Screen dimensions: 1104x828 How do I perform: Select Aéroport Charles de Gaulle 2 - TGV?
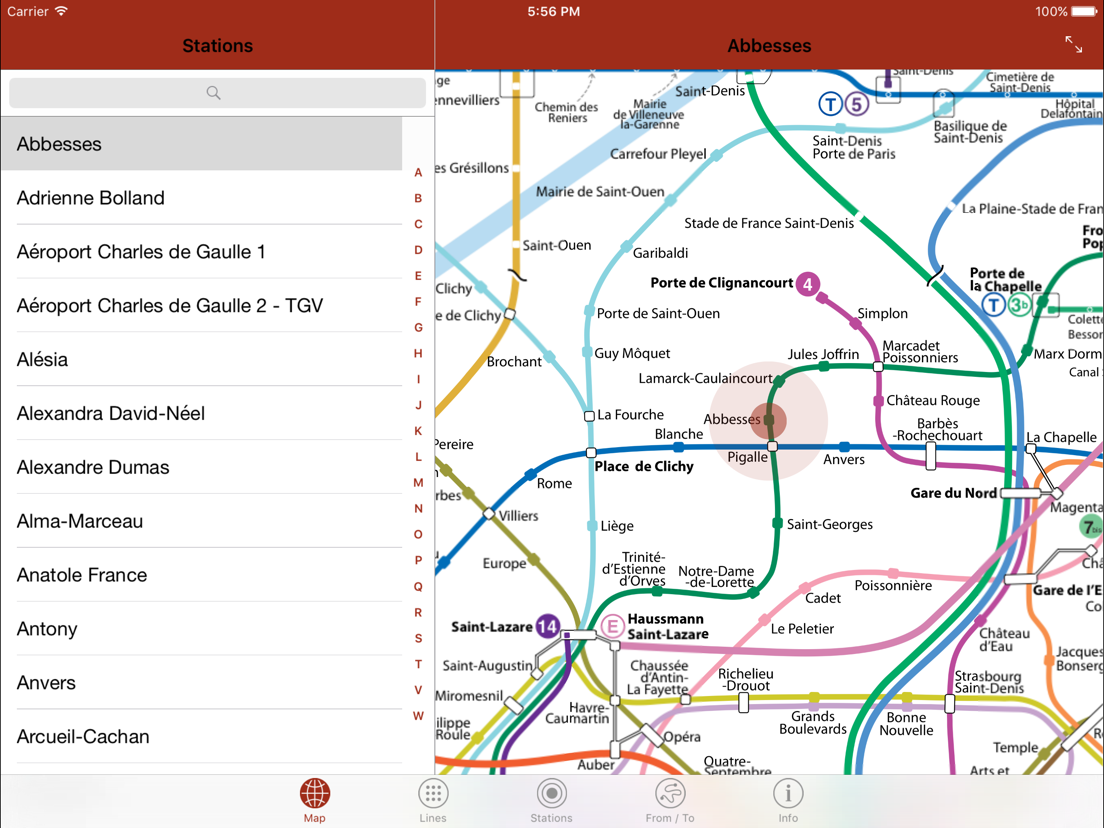point(202,306)
